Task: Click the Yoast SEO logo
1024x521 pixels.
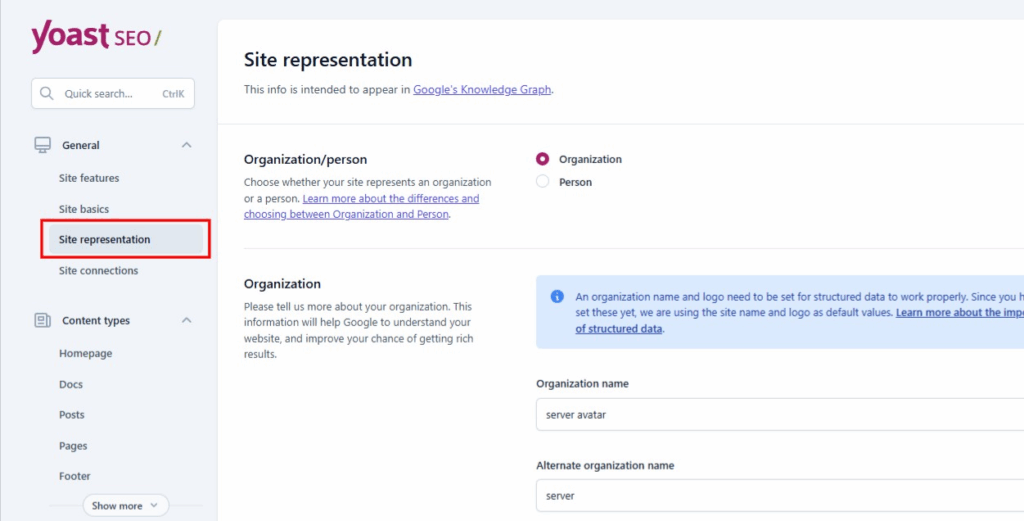Action: (96, 37)
